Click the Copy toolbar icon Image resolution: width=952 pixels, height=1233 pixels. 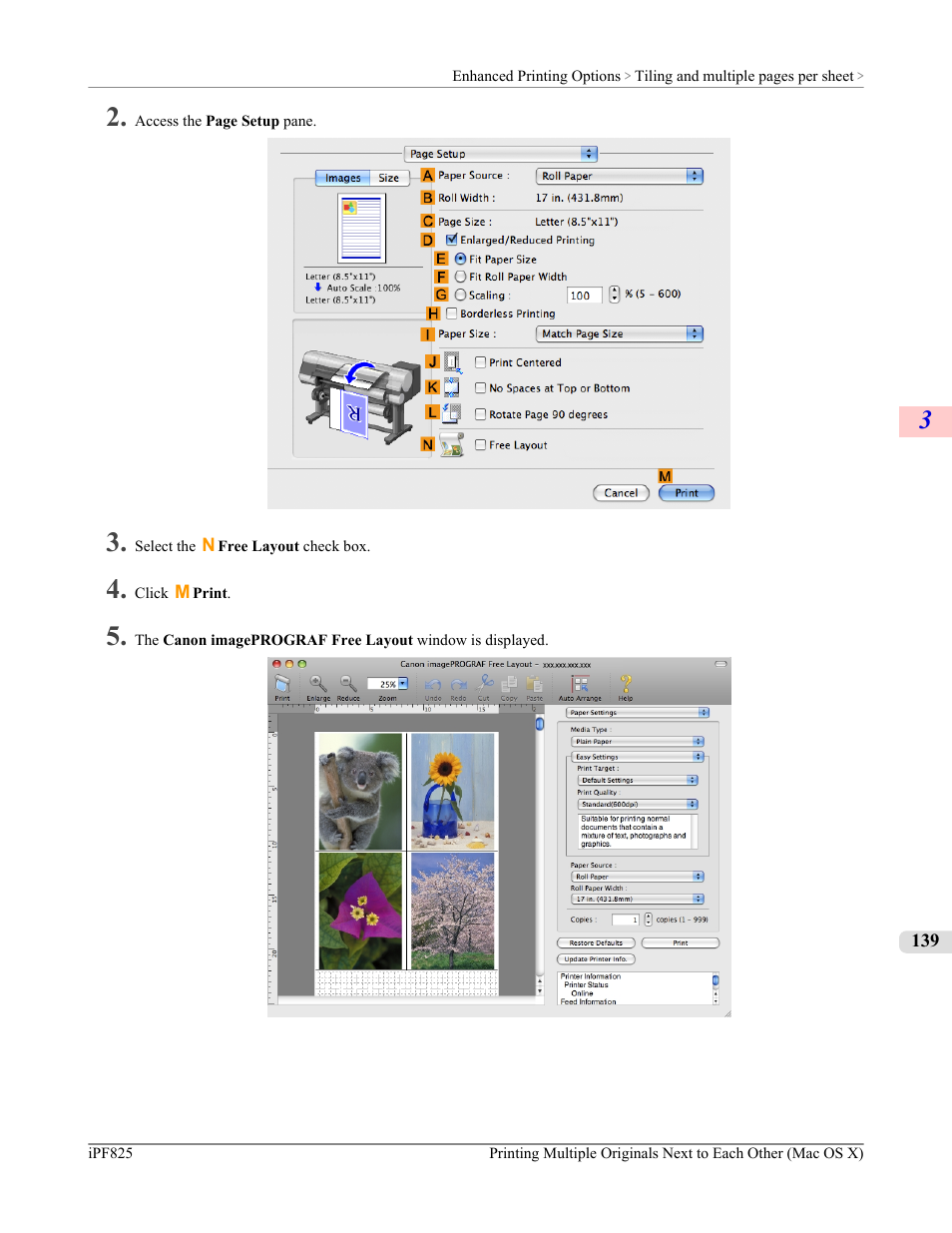pyautogui.click(x=509, y=684)
